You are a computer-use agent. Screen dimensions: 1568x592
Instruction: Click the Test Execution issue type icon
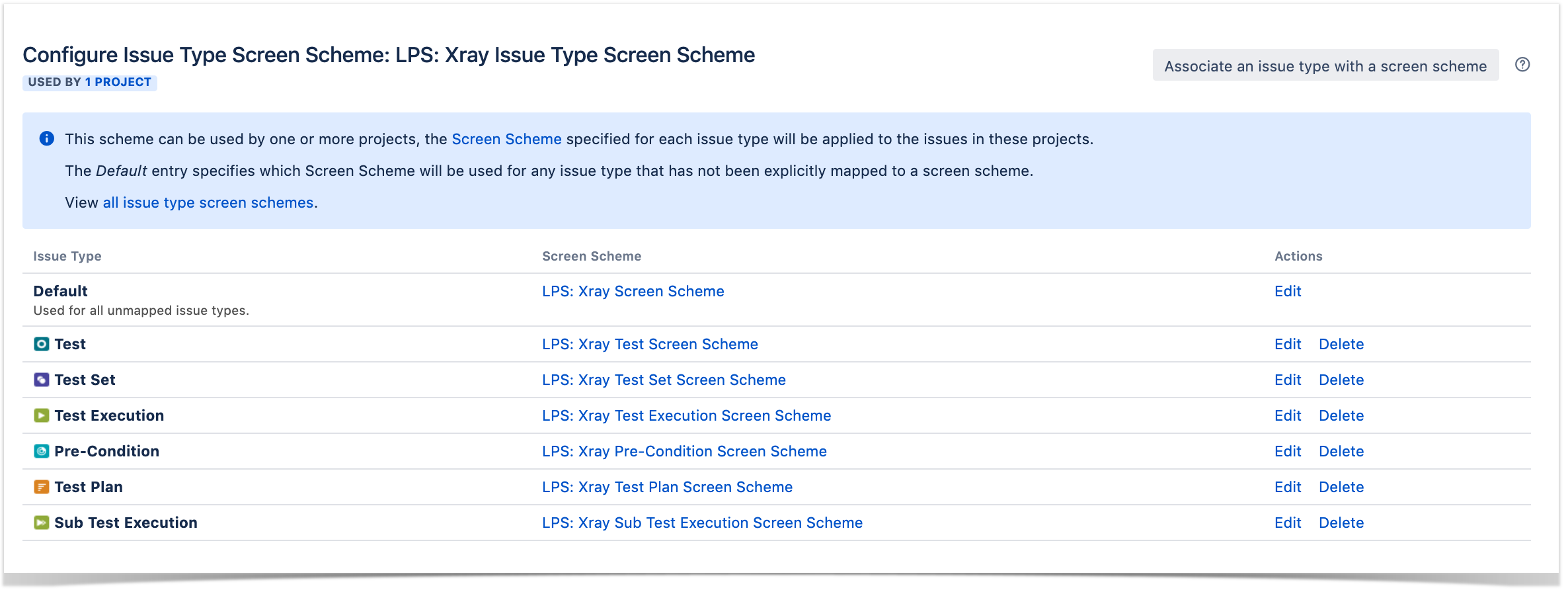(42, 415)
